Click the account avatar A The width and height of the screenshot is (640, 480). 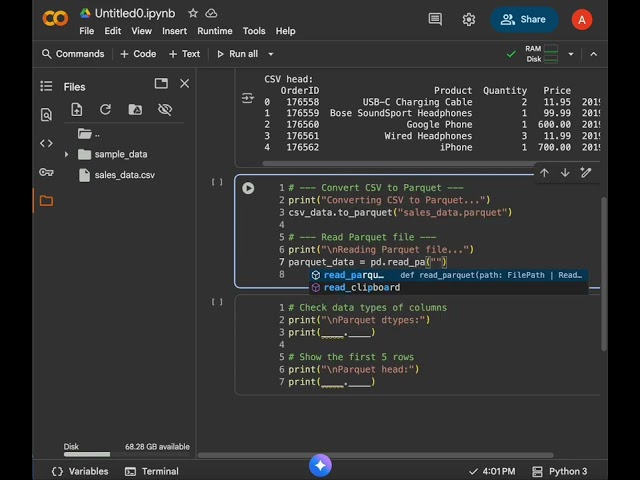click(x=582, y=20)
